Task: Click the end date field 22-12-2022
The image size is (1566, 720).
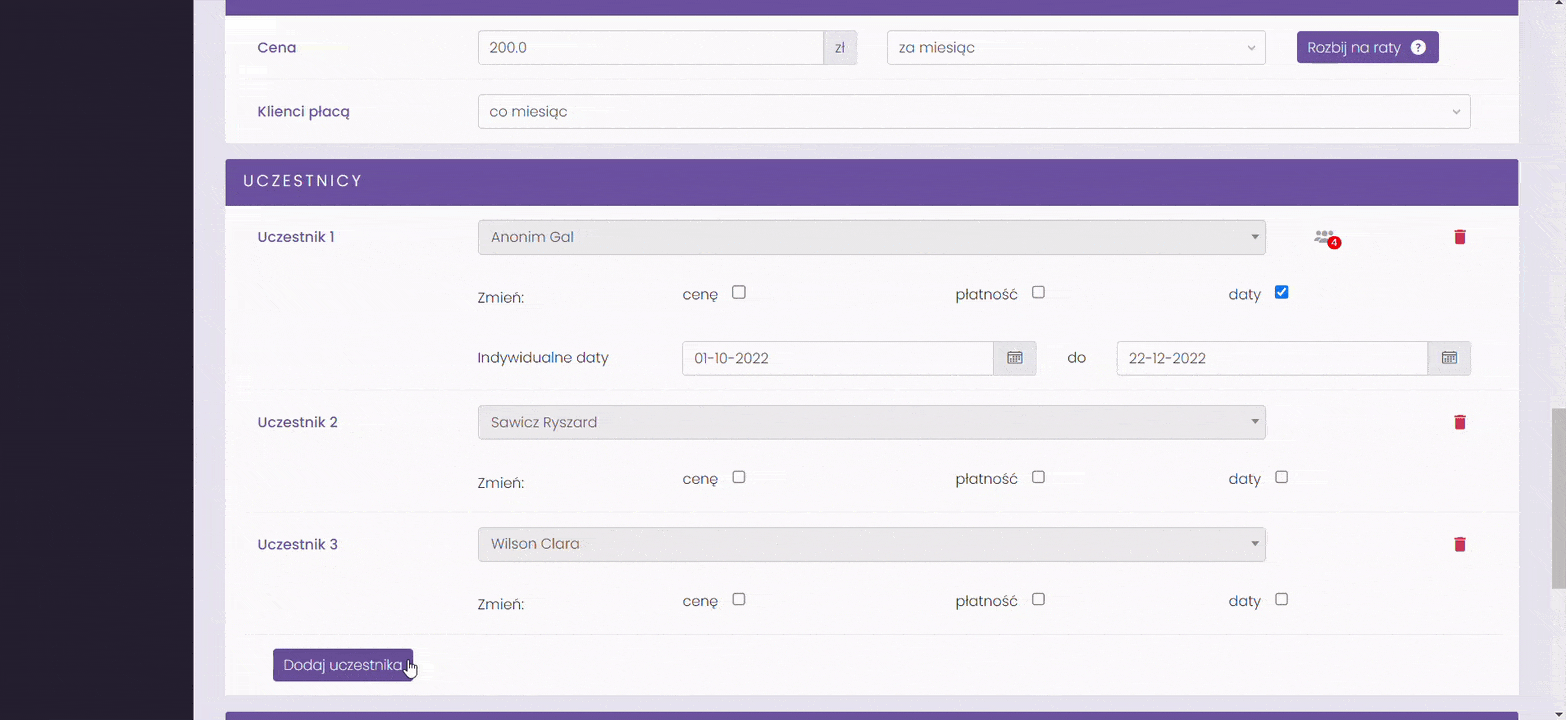Action: click(x=1272, y=358)
